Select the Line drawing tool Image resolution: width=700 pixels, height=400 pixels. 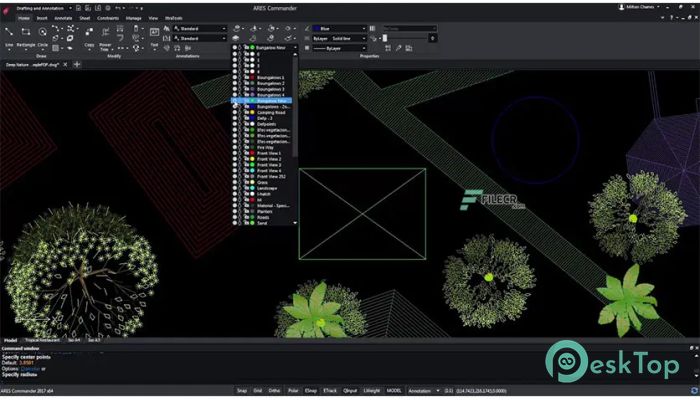9,32
